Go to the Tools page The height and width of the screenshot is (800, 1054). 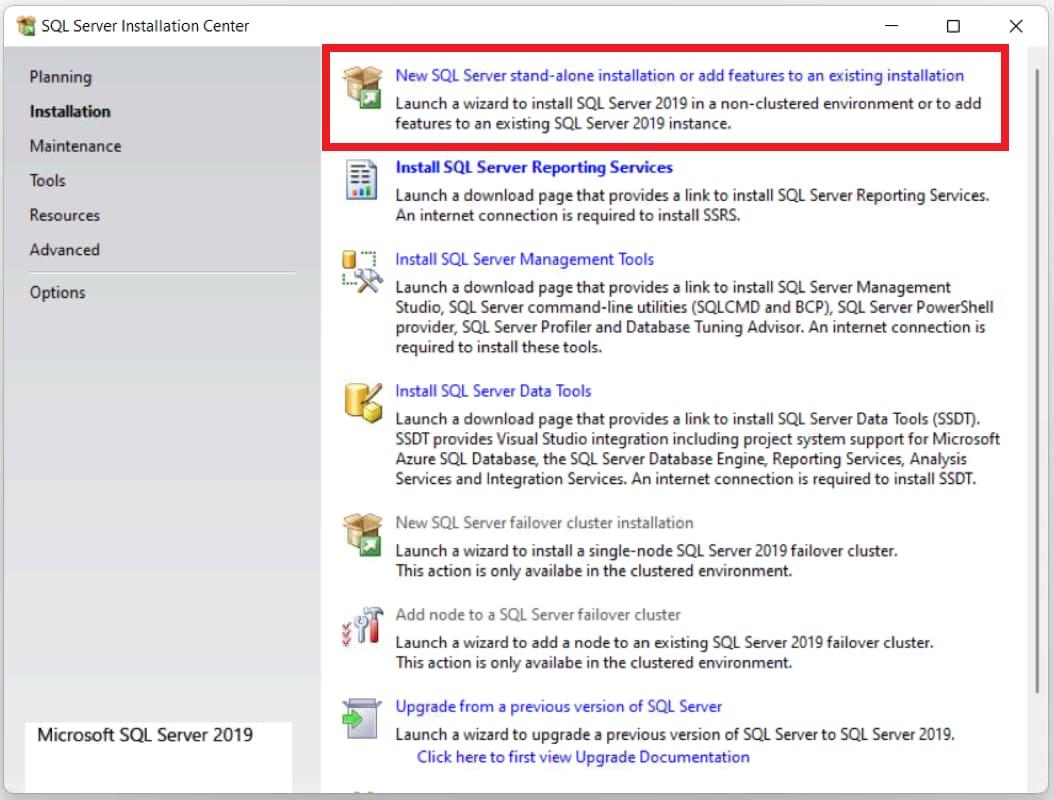point(47,180)
